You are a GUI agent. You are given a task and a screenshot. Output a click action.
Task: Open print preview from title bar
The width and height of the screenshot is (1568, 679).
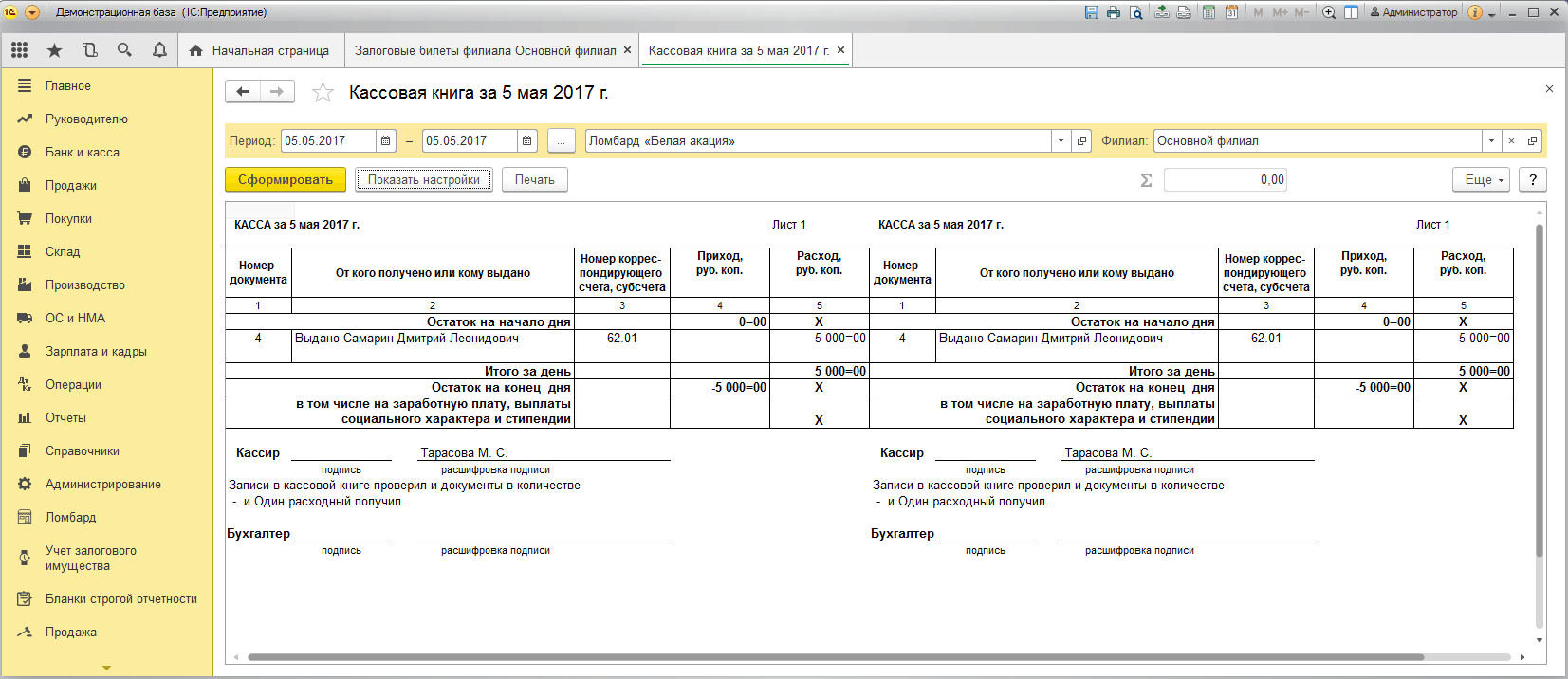(x=1135, y=12)
